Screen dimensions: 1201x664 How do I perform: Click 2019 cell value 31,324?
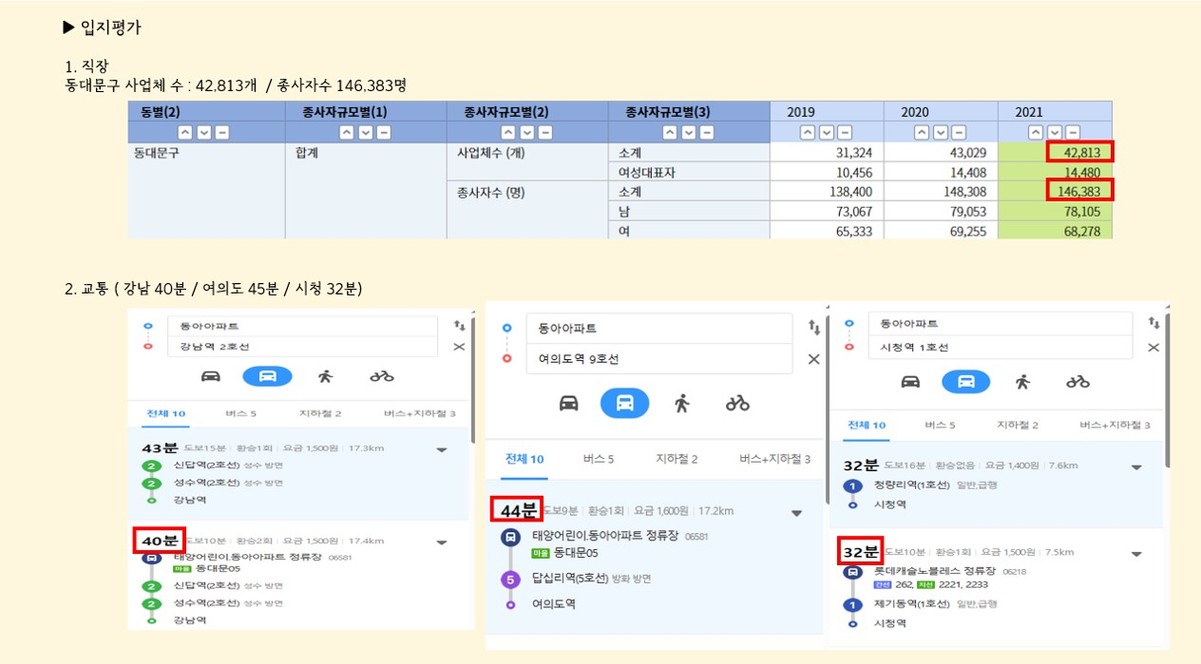pos(853,152)
